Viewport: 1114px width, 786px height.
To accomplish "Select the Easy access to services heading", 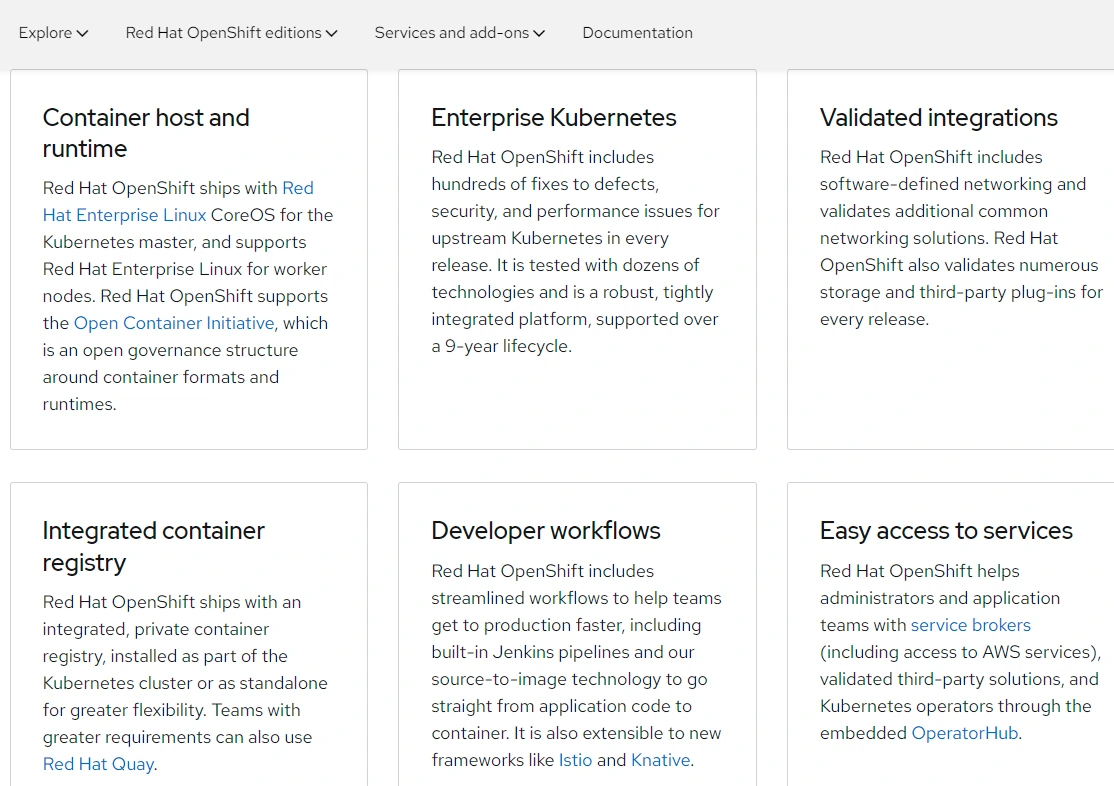I will coord(946,530).
